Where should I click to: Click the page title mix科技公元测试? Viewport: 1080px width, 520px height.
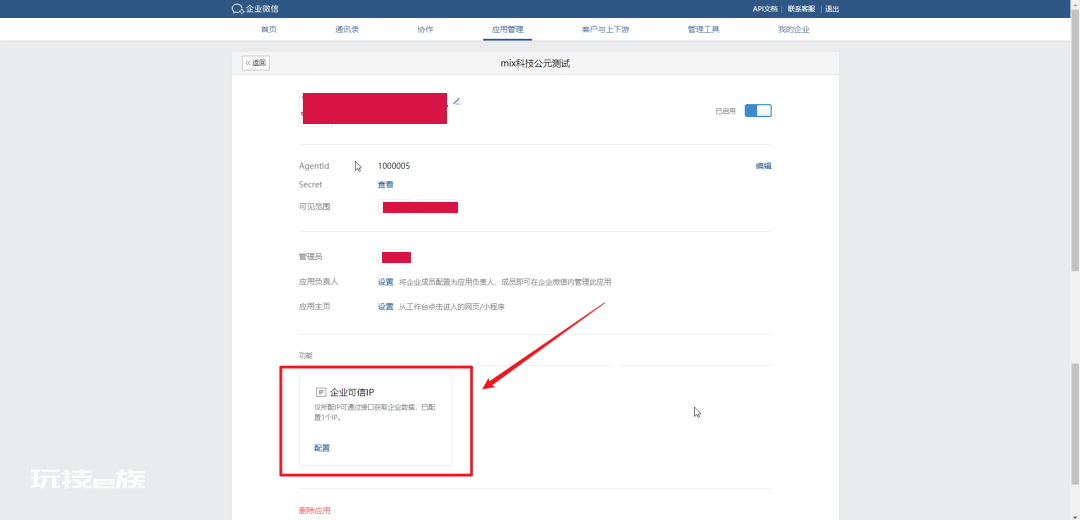point(535,63)
